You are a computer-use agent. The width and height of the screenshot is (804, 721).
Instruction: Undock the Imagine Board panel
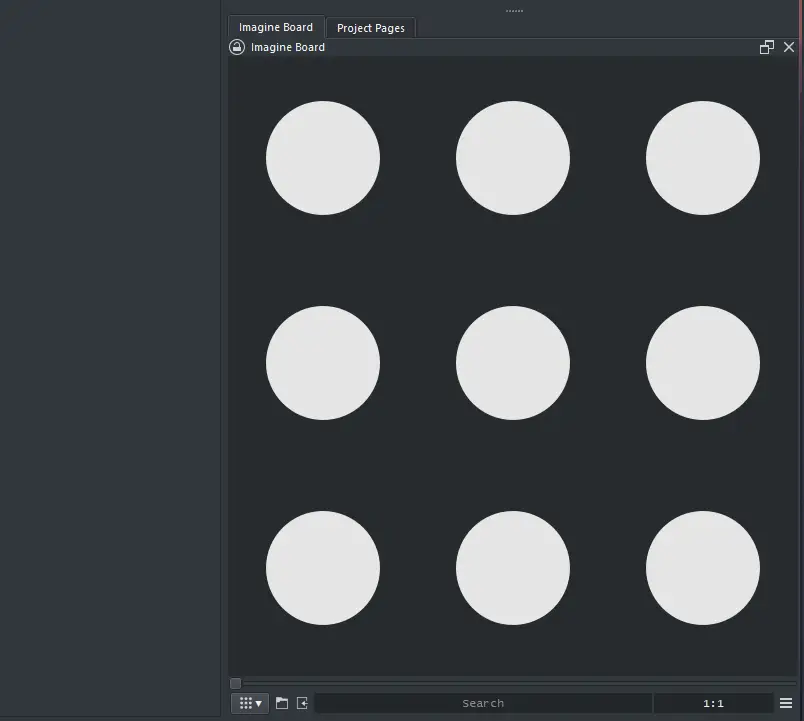coord(767,47)
